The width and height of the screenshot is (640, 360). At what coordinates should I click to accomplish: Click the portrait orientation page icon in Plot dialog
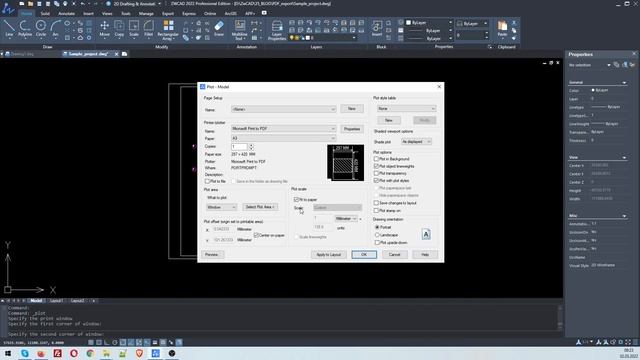pyautogui.click(x=426, y=234)
